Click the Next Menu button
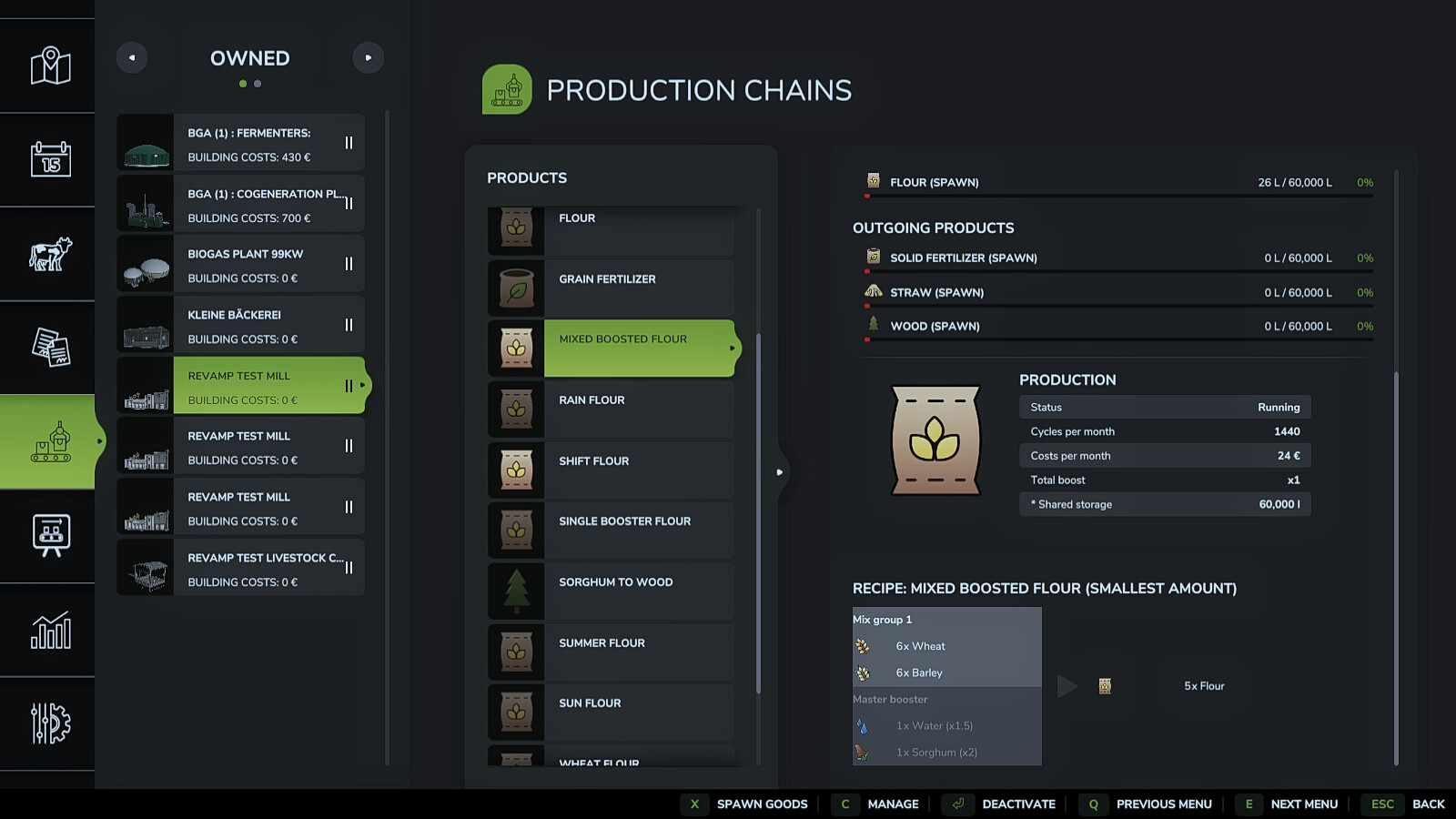Viewport: 1456px width, 819px height. coord(1288,804)
